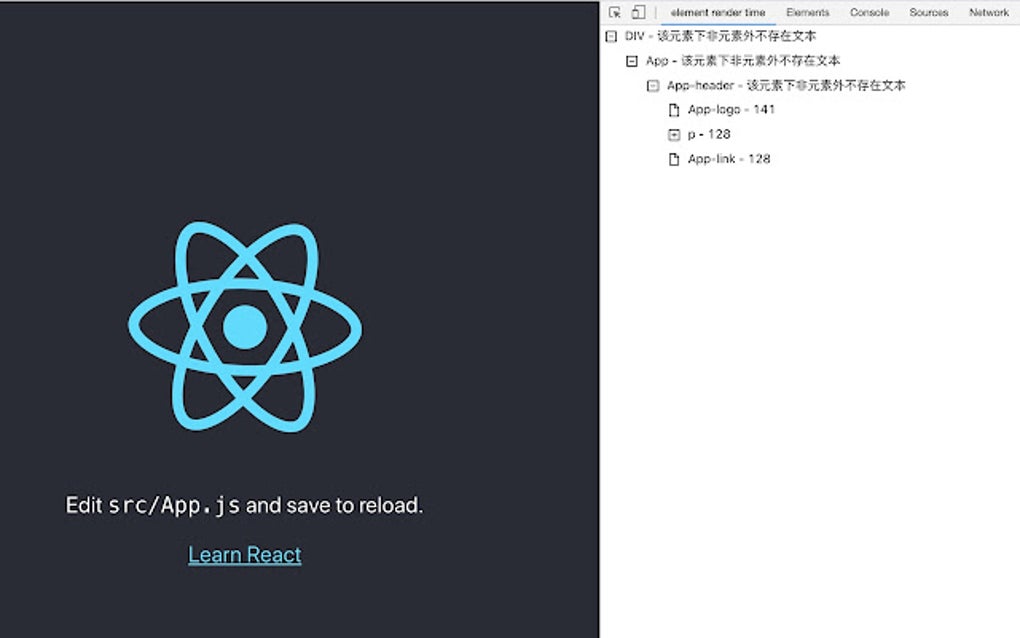Click the page icon beside App-logo
This screenshot has height=638, width=1020.
(x=674, y=110)
